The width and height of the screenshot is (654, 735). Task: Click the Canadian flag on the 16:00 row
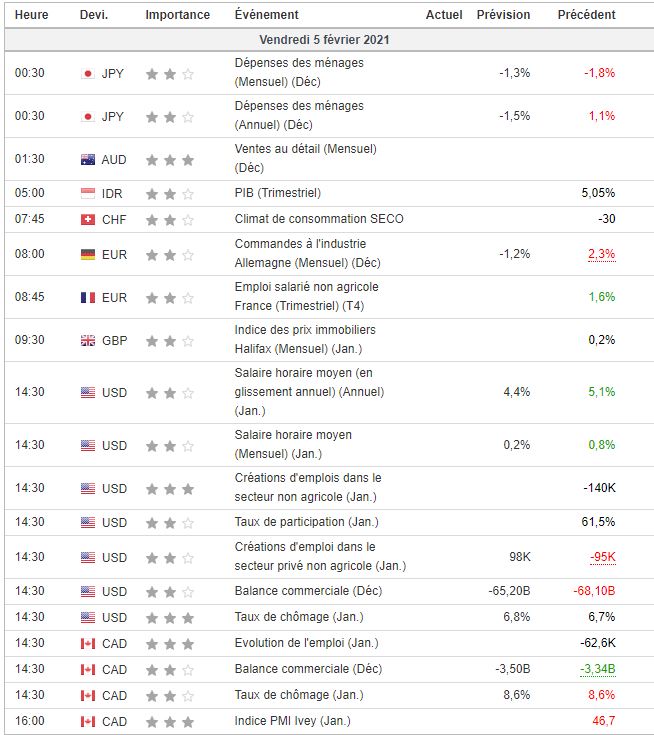[x=87, y=721]
